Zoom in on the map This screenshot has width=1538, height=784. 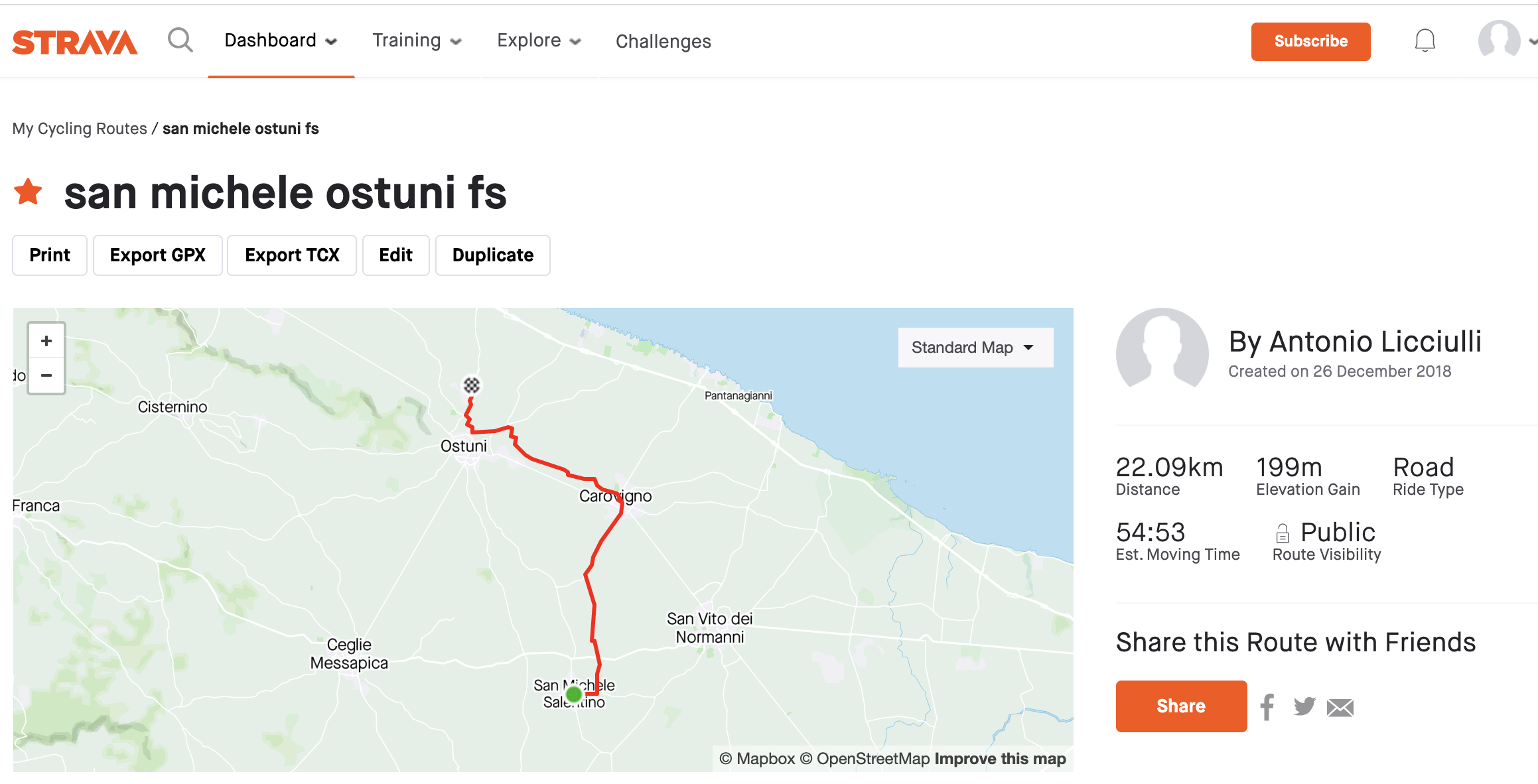tap(46, 341)
